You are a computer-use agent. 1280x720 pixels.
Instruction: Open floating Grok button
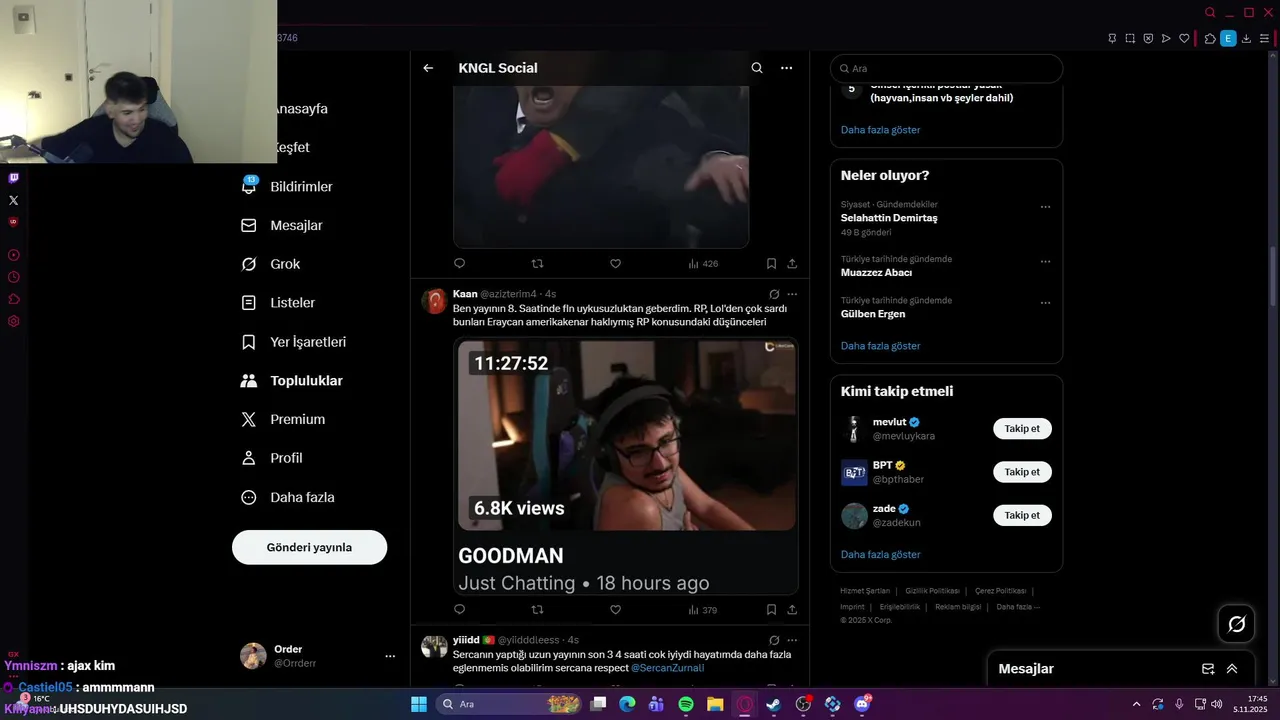pyautogui.click(x=1236, y=624)
